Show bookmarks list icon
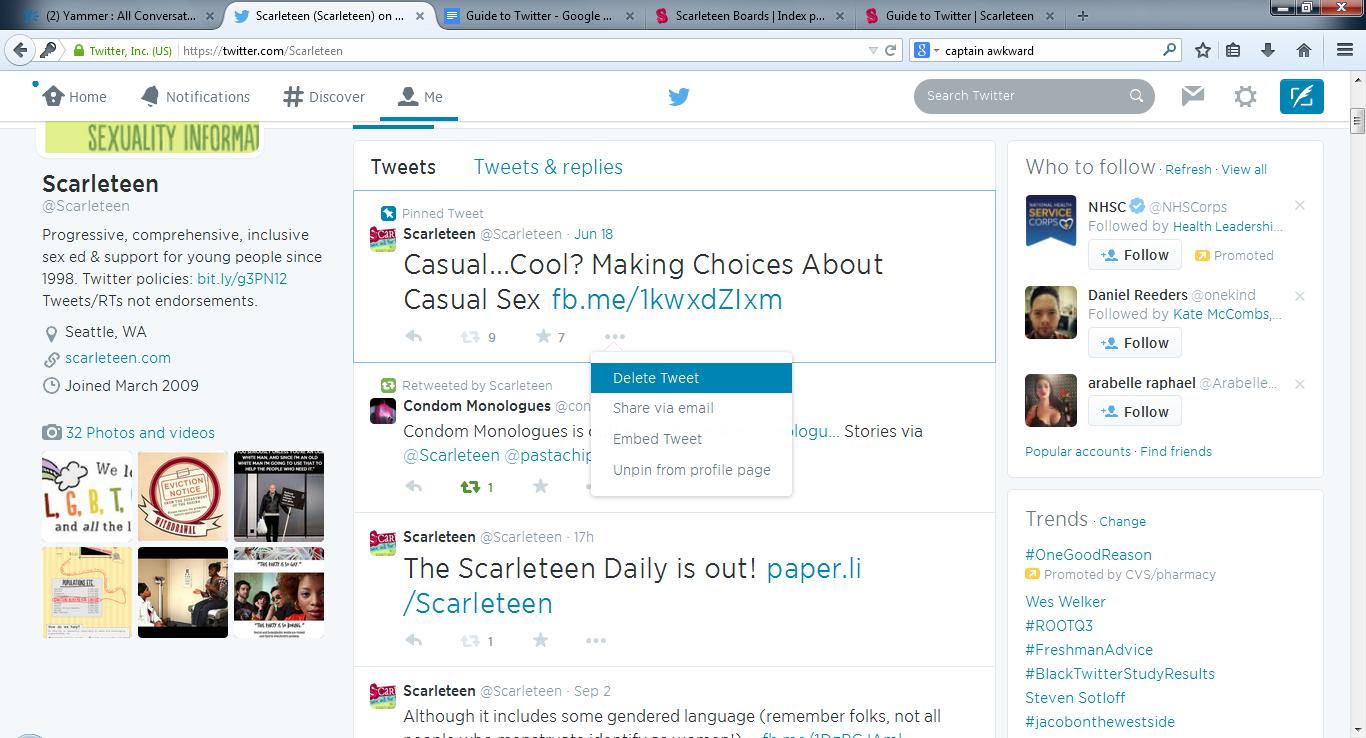1366x738 pixels. point(1233,50)
